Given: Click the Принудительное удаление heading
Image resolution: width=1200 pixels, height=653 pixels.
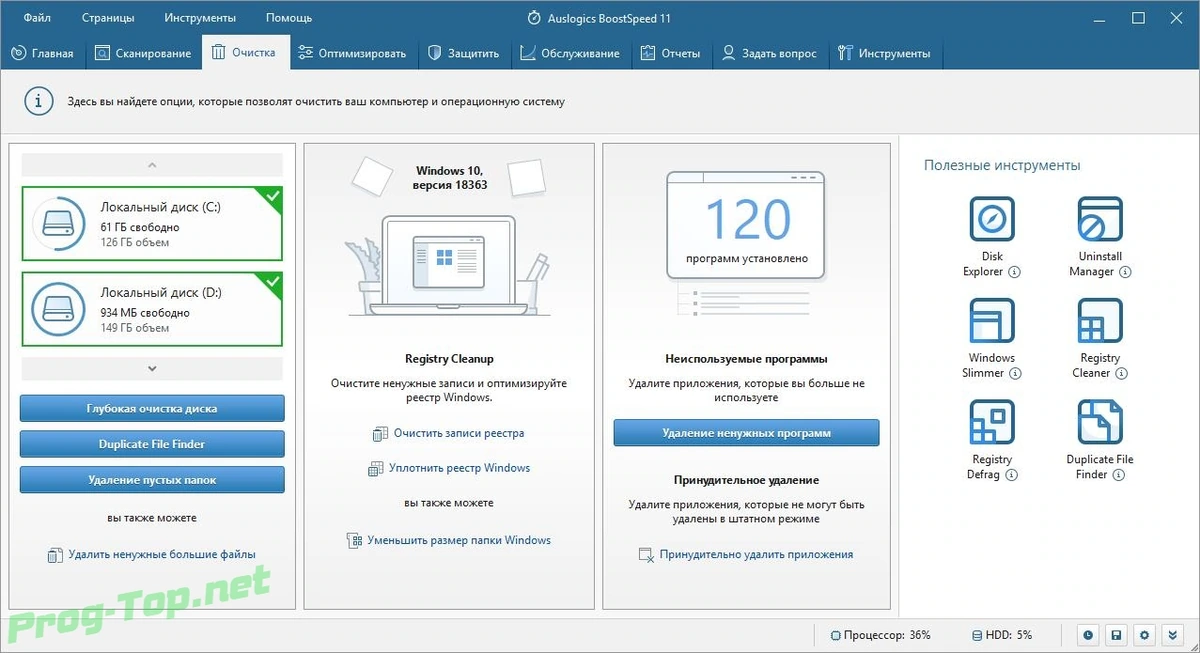Looking at the screenshot, I should coord(746,480).
